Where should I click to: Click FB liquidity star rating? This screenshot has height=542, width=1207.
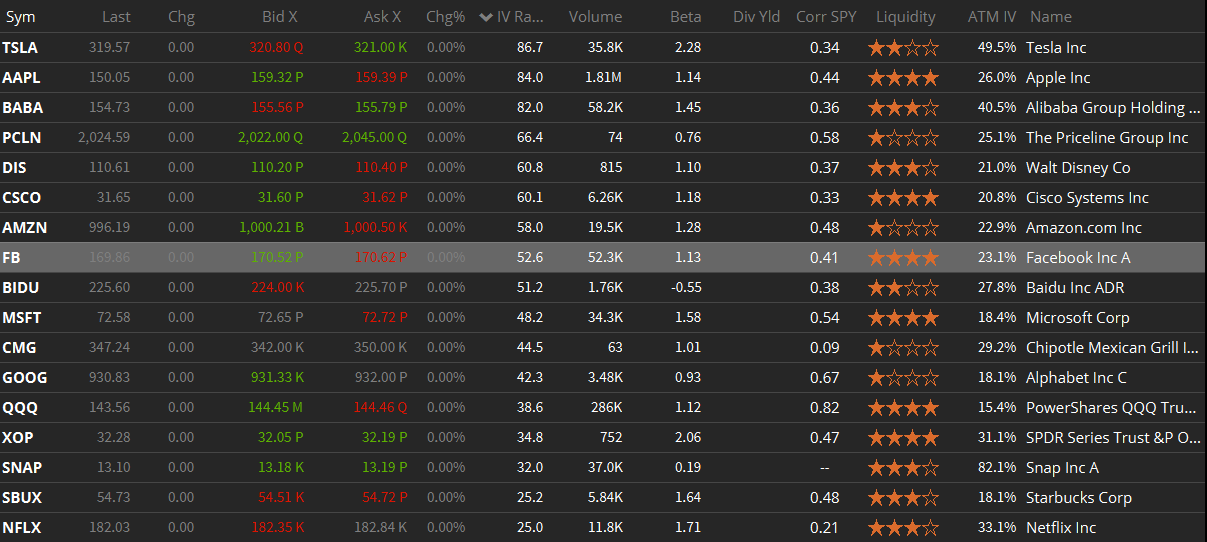click(x=904, y=257)
